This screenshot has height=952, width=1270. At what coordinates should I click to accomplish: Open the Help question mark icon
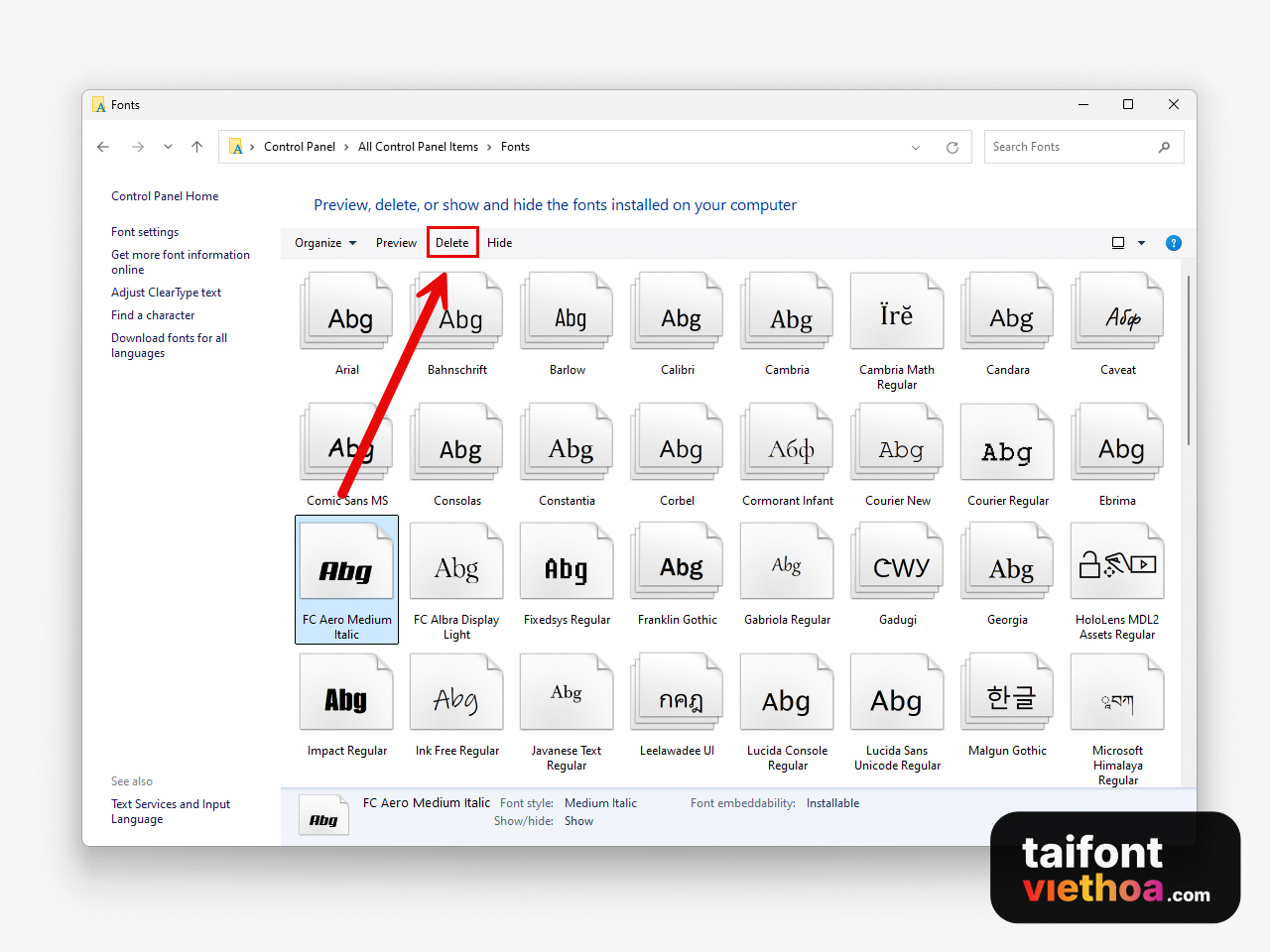(1173, 243)
